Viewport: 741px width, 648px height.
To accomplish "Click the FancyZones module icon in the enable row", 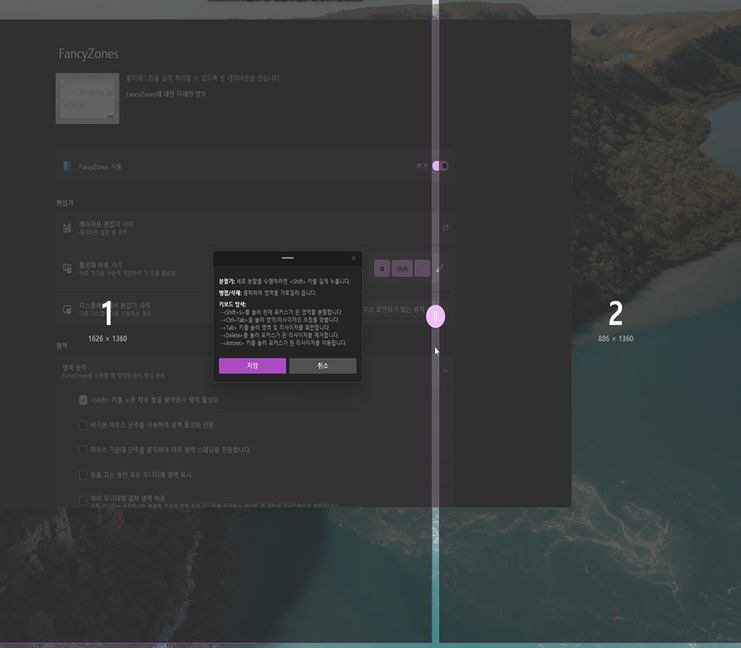I will coord(67,166).
